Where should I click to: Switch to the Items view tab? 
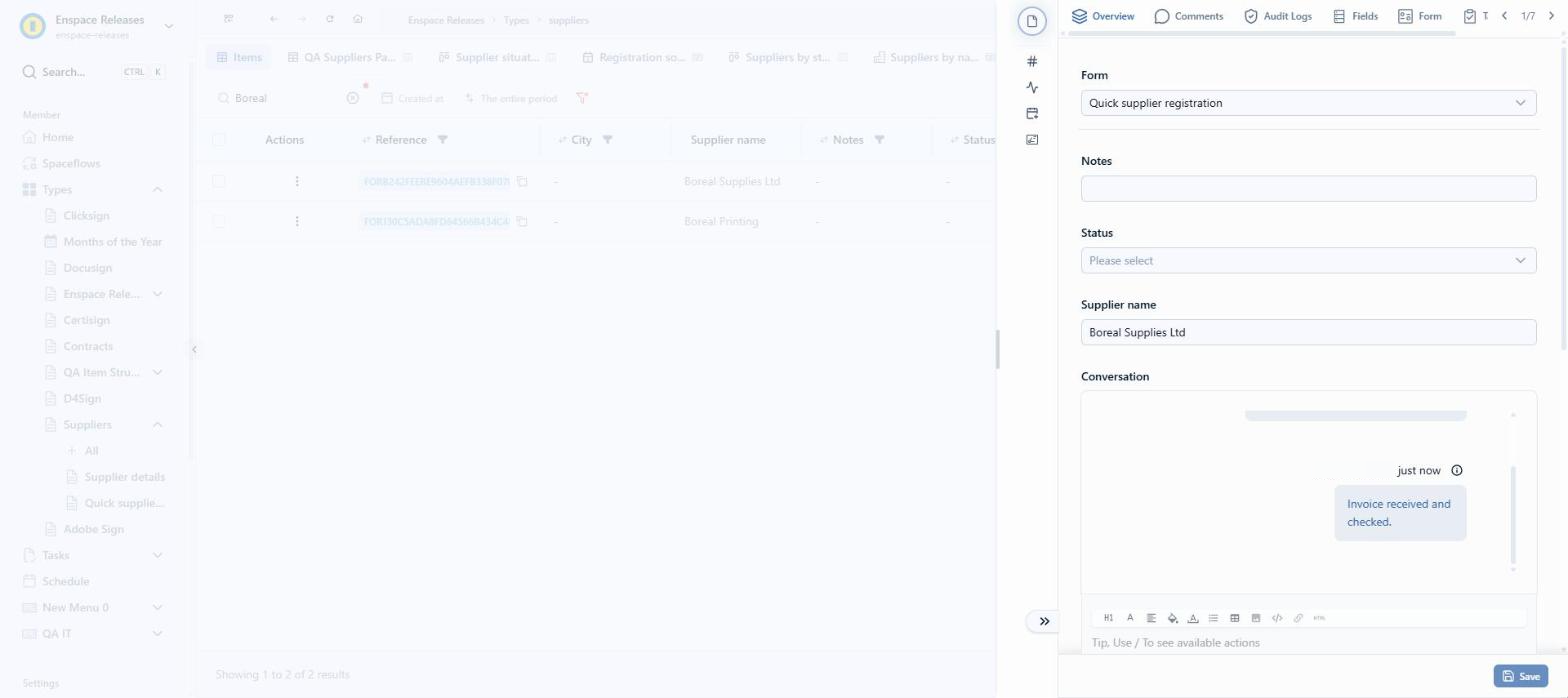click(238, 58)
